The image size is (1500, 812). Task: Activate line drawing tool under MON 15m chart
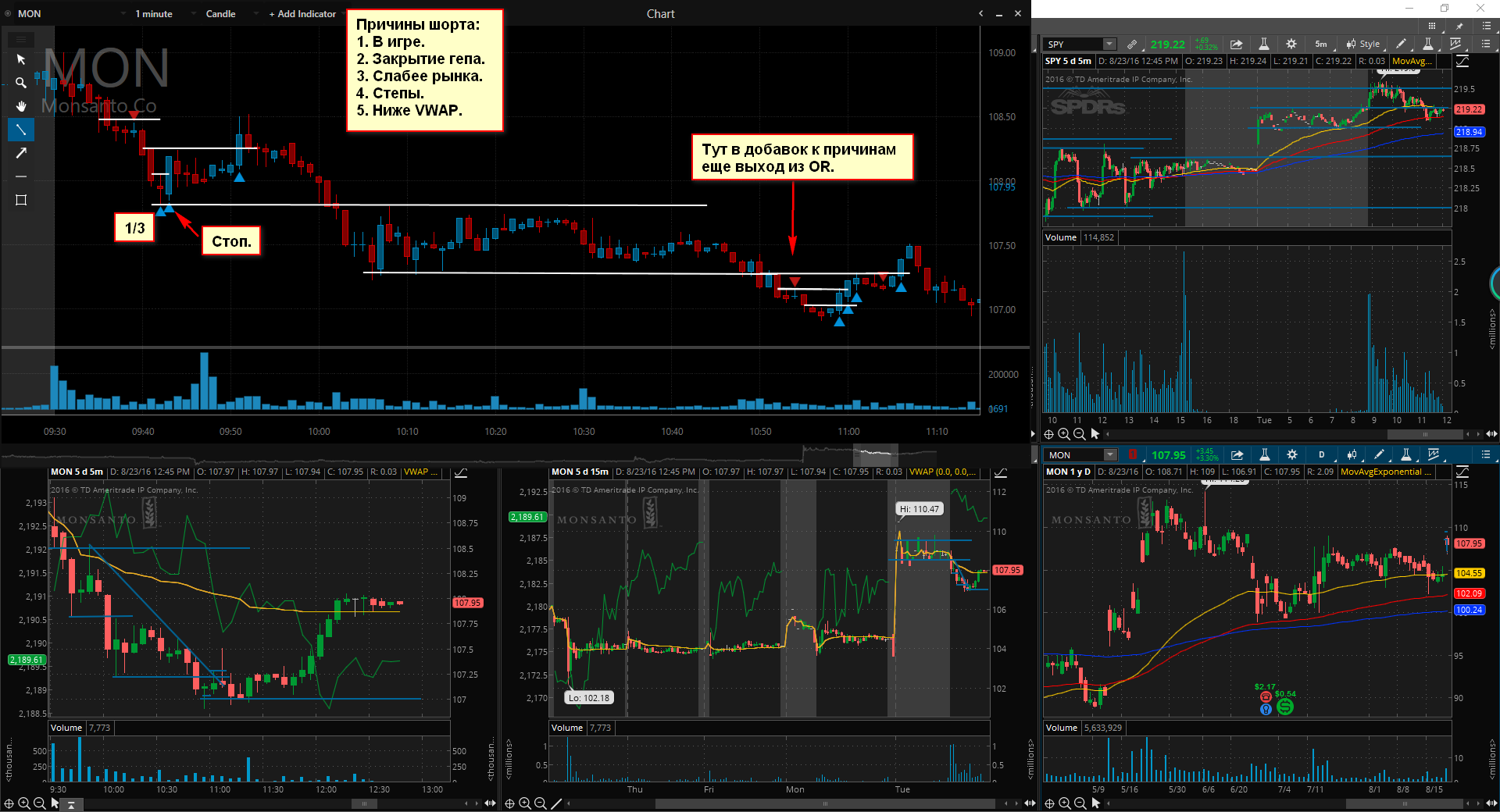tap(556, 803)
